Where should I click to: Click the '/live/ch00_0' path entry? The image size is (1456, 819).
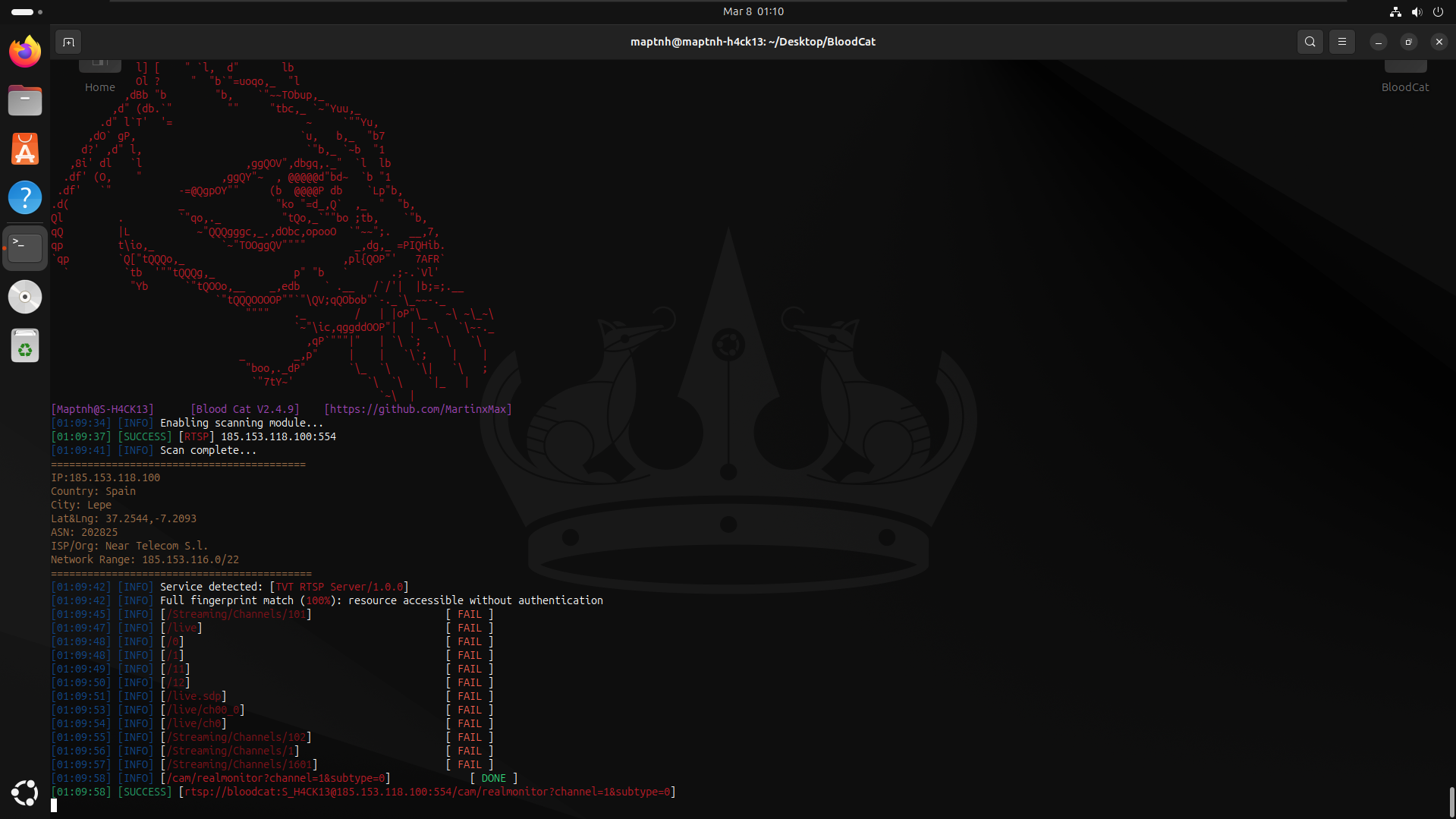point(203,710)
